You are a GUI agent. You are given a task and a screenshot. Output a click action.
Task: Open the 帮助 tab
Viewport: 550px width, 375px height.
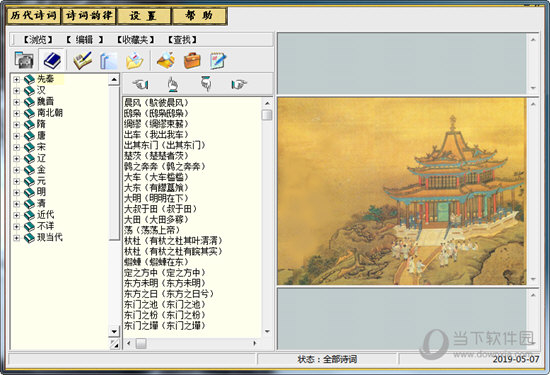pos(199,16)
